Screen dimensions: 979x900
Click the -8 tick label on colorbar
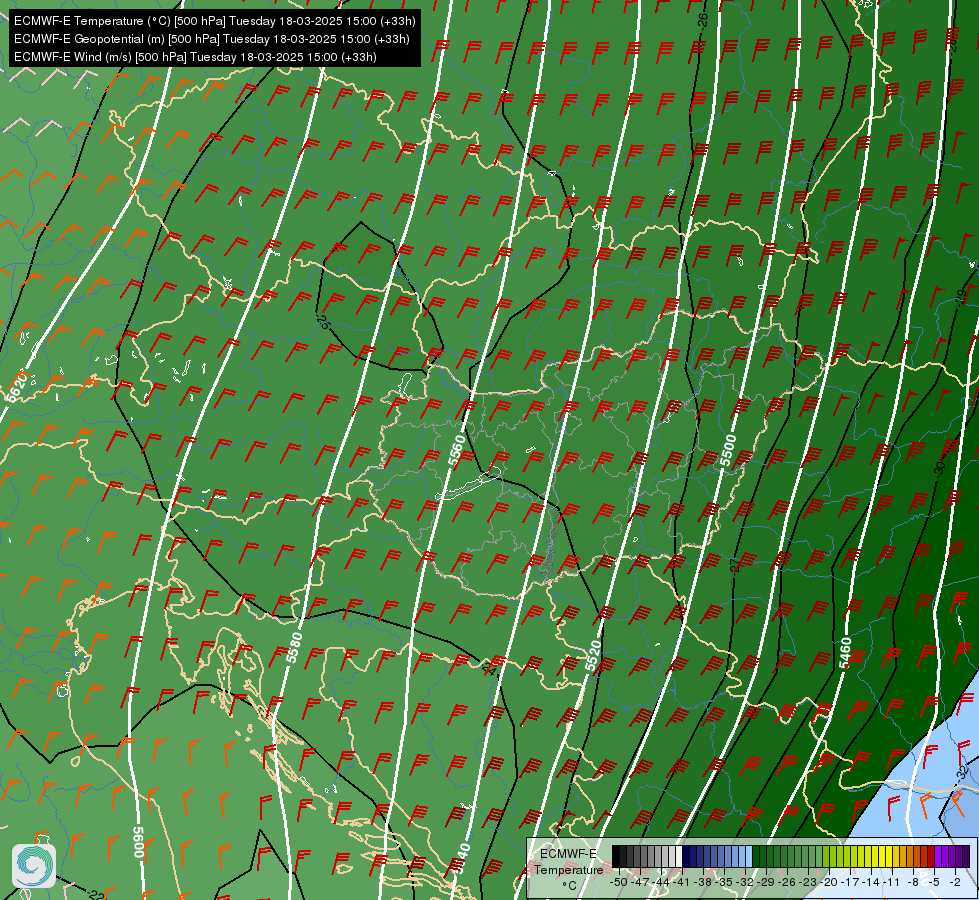point(915,882)
